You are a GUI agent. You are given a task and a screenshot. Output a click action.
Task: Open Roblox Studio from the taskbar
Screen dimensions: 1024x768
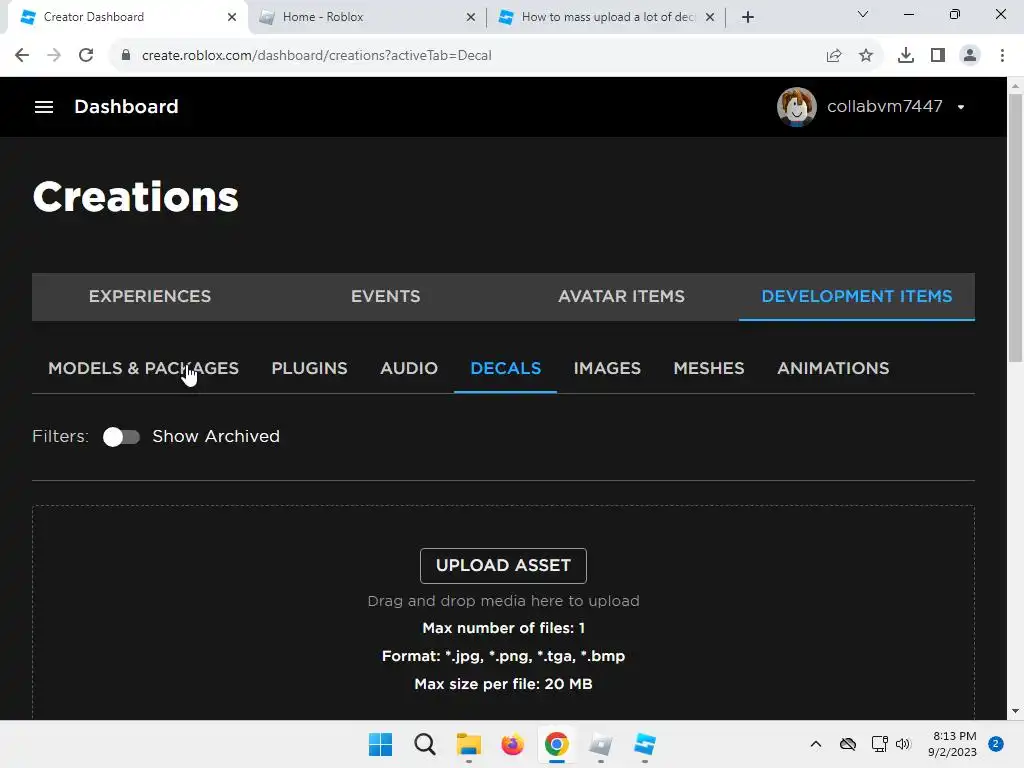click(x=645, y=744)
